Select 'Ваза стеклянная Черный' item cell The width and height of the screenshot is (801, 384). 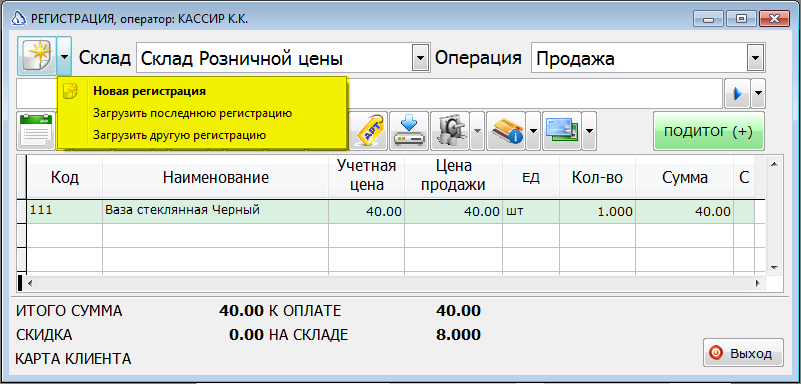[216, 211]
